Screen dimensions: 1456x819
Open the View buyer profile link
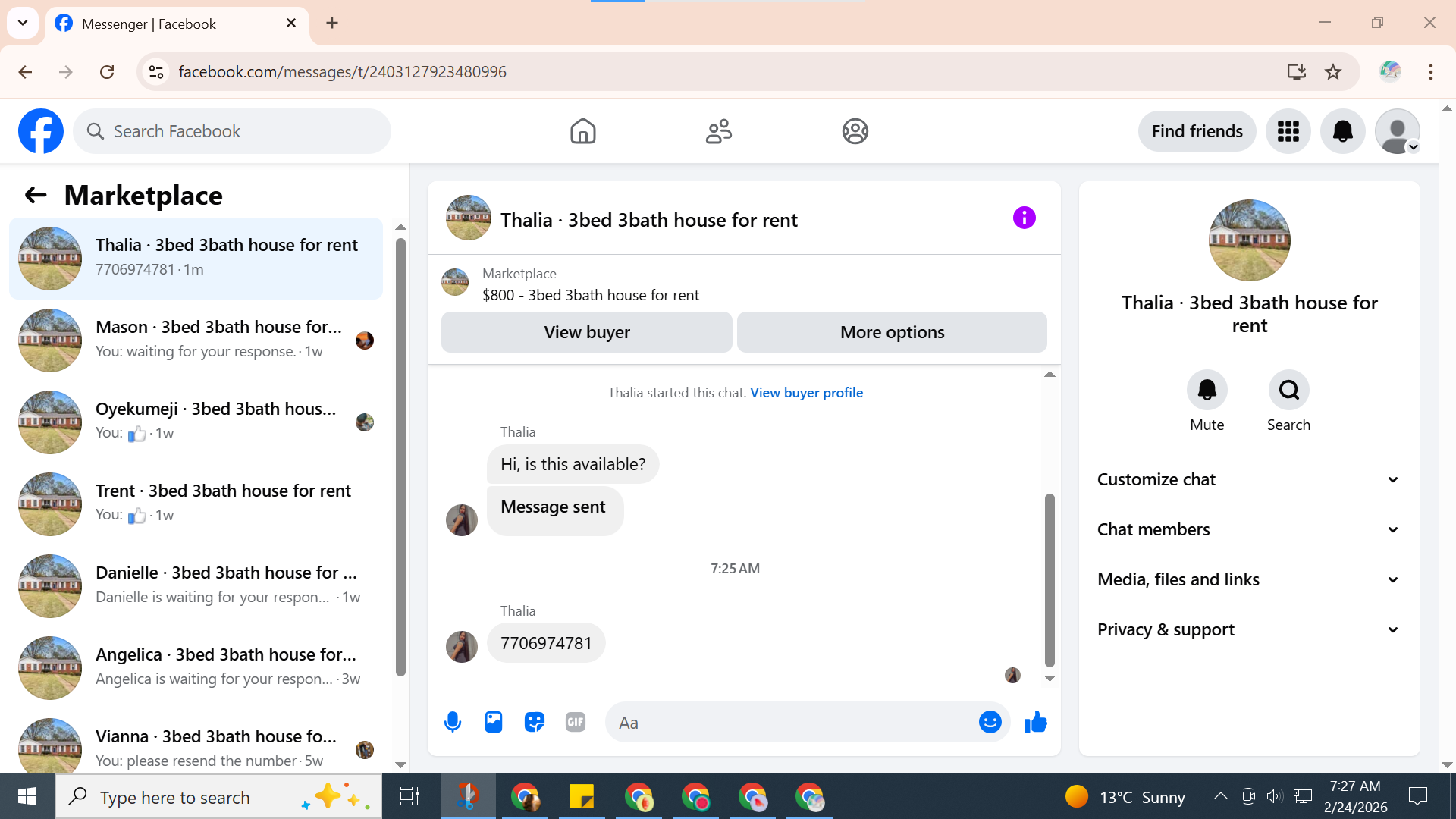point(806,393)
